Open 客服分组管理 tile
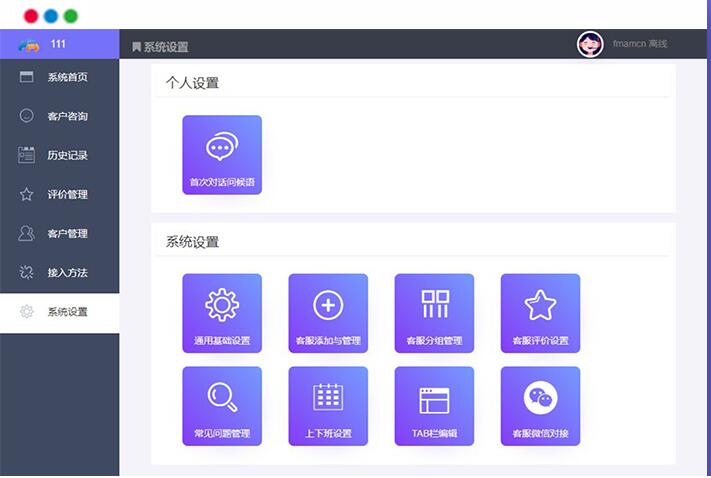The width and height of the screenshot is (711, 478). [434, 313]
